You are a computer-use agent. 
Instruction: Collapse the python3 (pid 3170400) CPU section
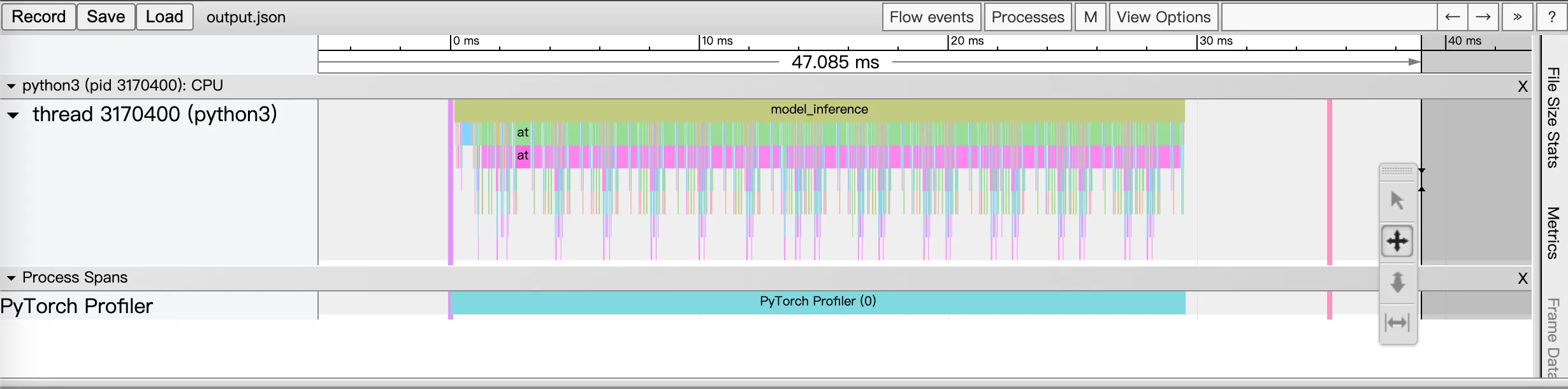point(11,86)
